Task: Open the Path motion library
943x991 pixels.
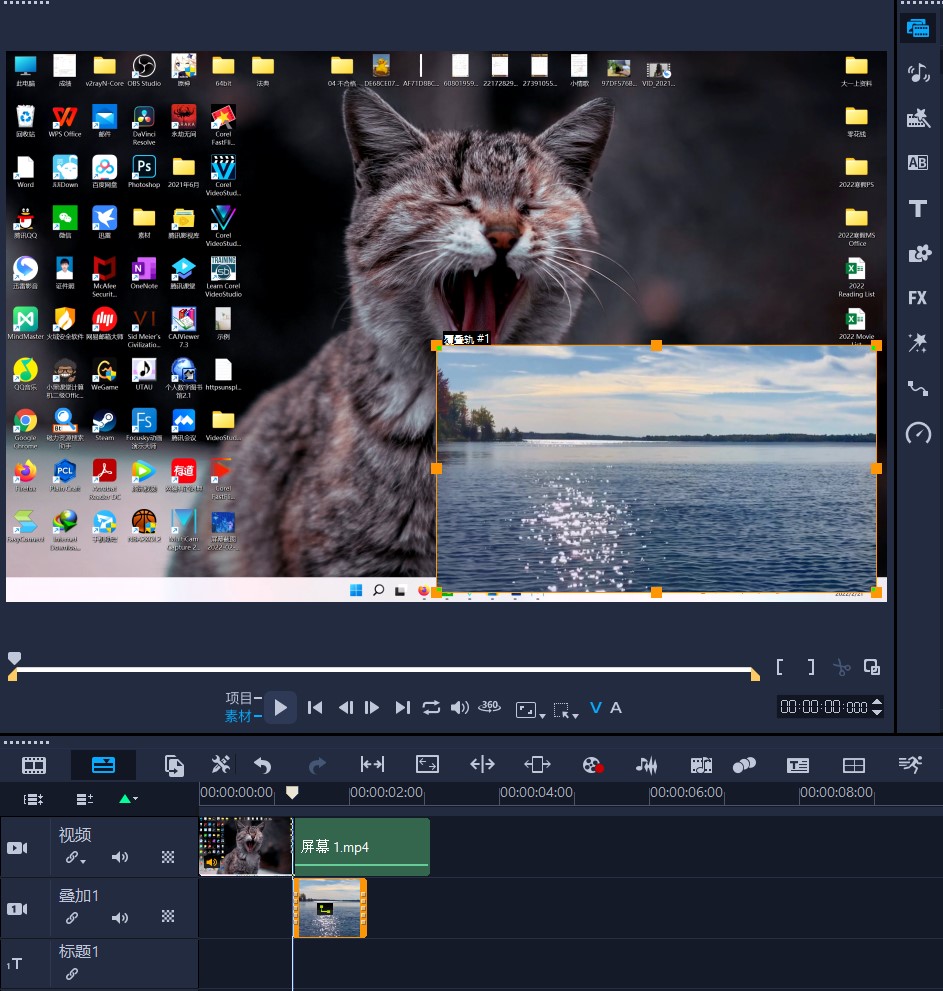Action: pyautogui.click(x=918, y=387)
